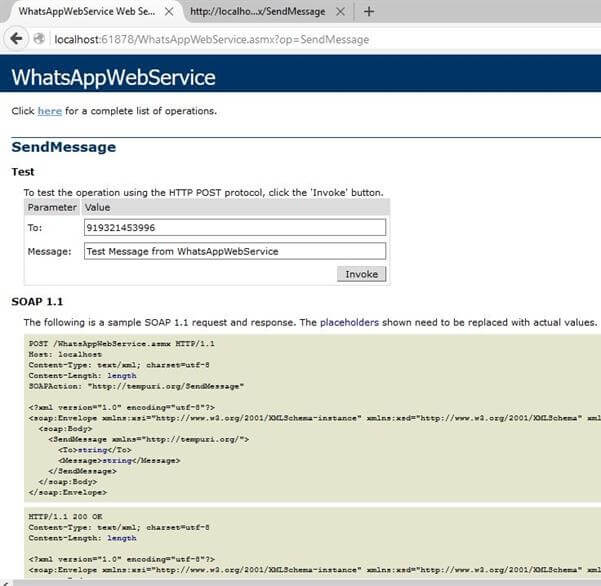Click the 'Message:' parameter label
The height and width of the screenshot is (586, 601).
[x=49, y=252]
